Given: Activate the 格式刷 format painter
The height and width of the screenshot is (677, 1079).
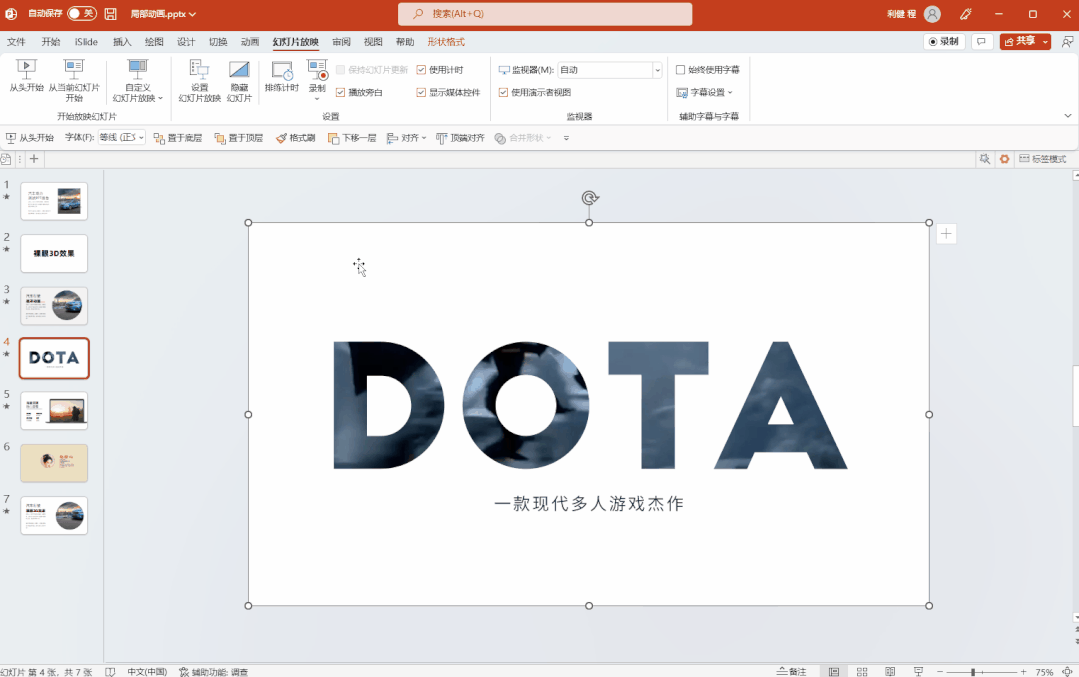Looking at the screenshot, I should pyautogui.click(x=295, y=138).
